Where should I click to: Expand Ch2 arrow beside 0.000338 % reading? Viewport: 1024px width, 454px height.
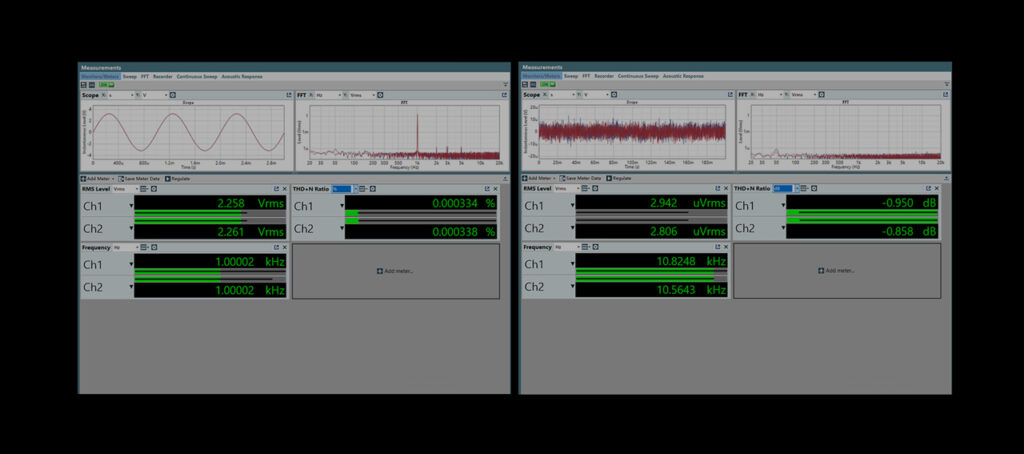[342, 229]
